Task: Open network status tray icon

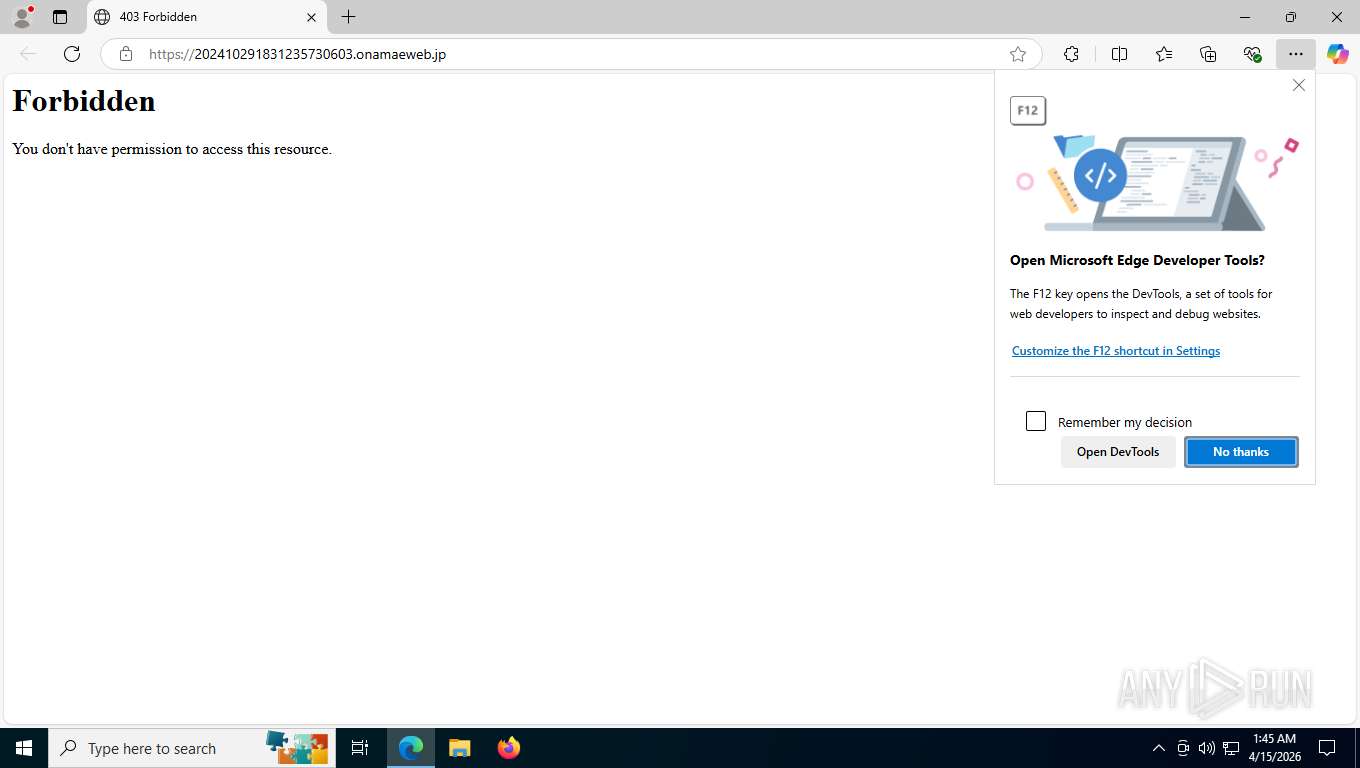Action: click(x=1231, y=748)
